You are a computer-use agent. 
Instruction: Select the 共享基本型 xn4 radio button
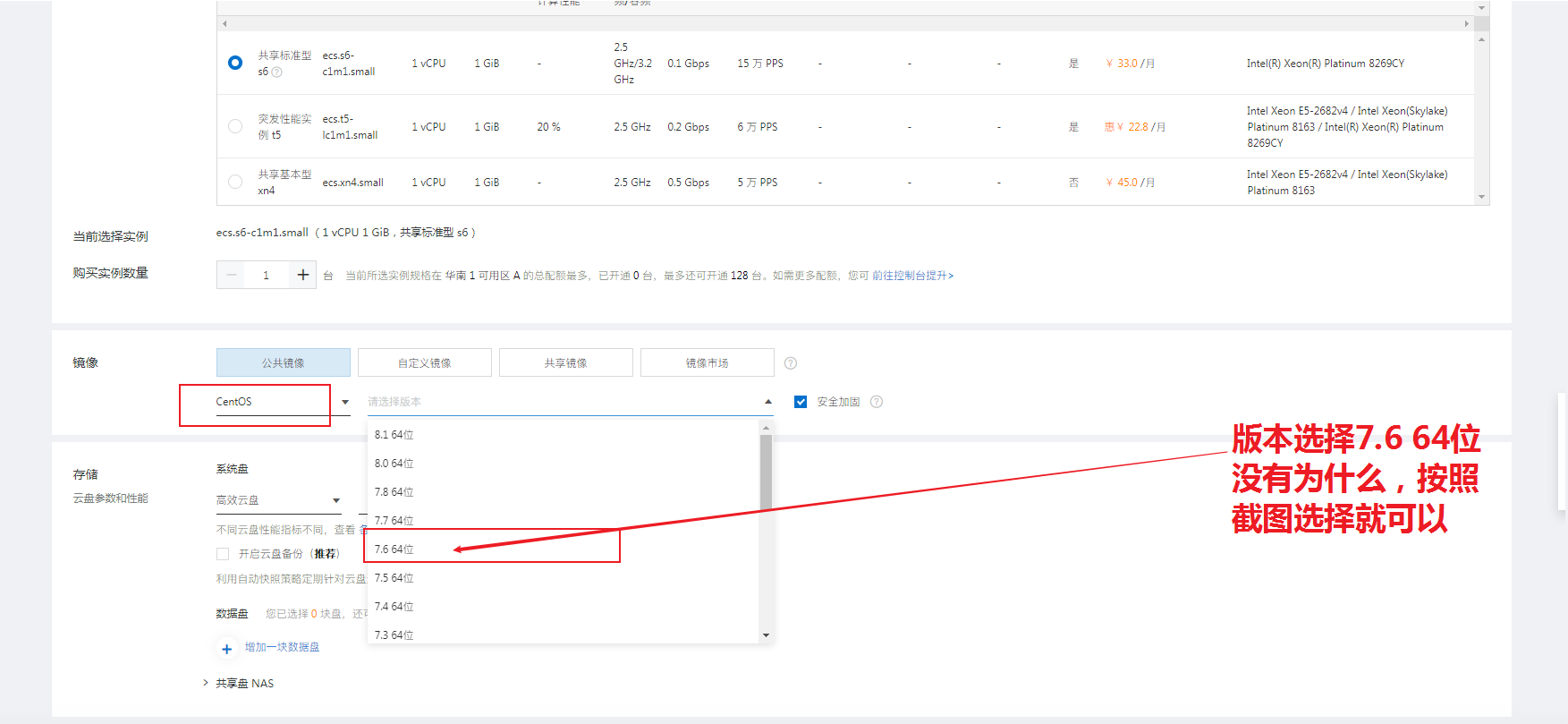coord(235,182)
